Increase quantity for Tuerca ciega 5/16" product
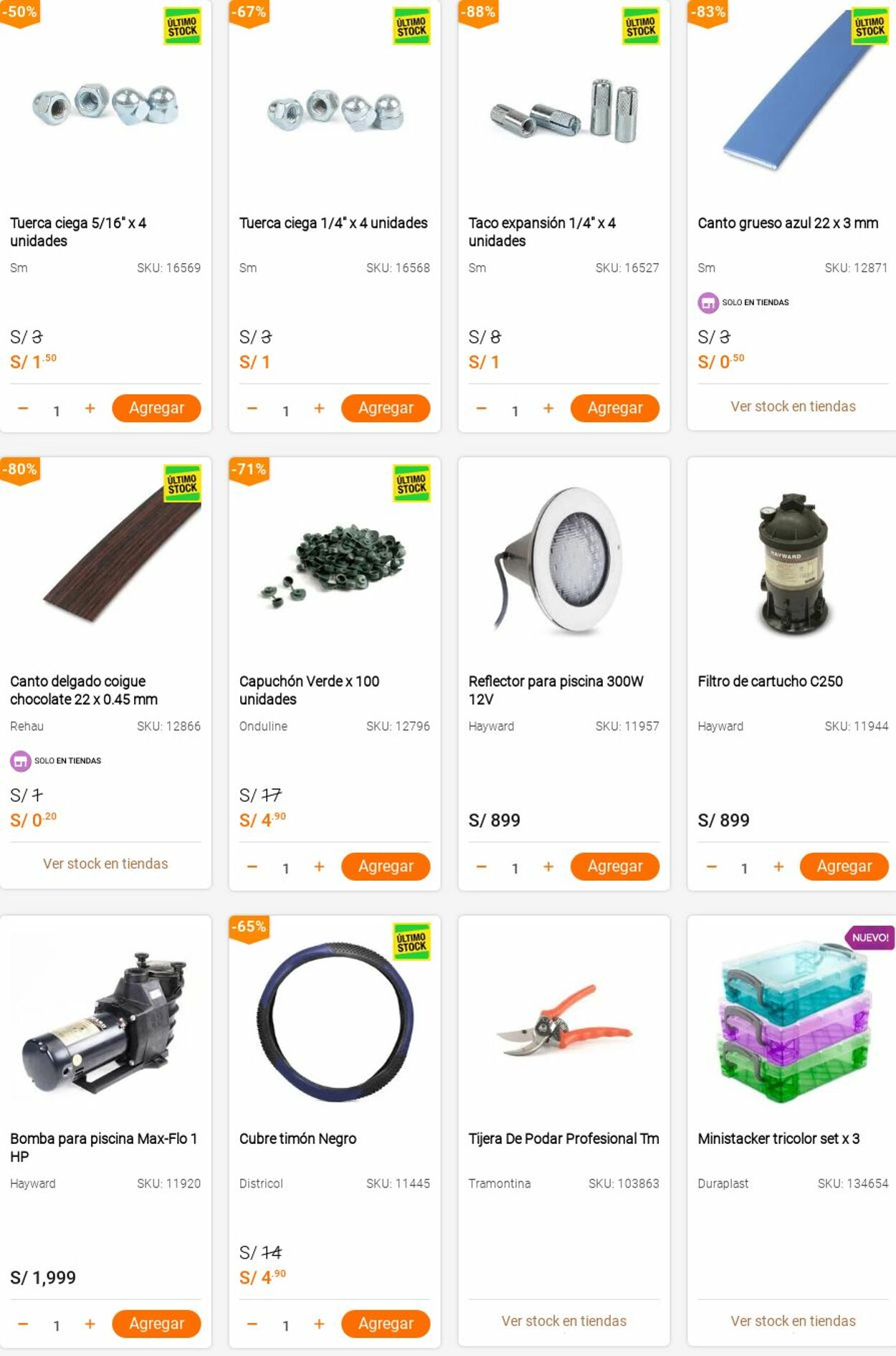The width and height of the screenshot is (896, 1356). click(90, 409)
